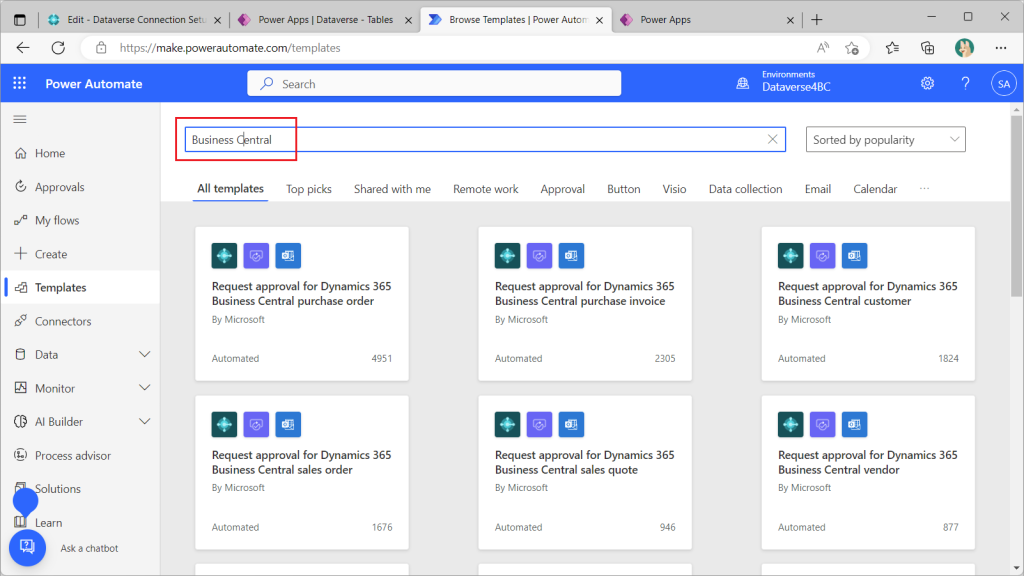Click Business Central icon on sales quote card

point(507,424)
